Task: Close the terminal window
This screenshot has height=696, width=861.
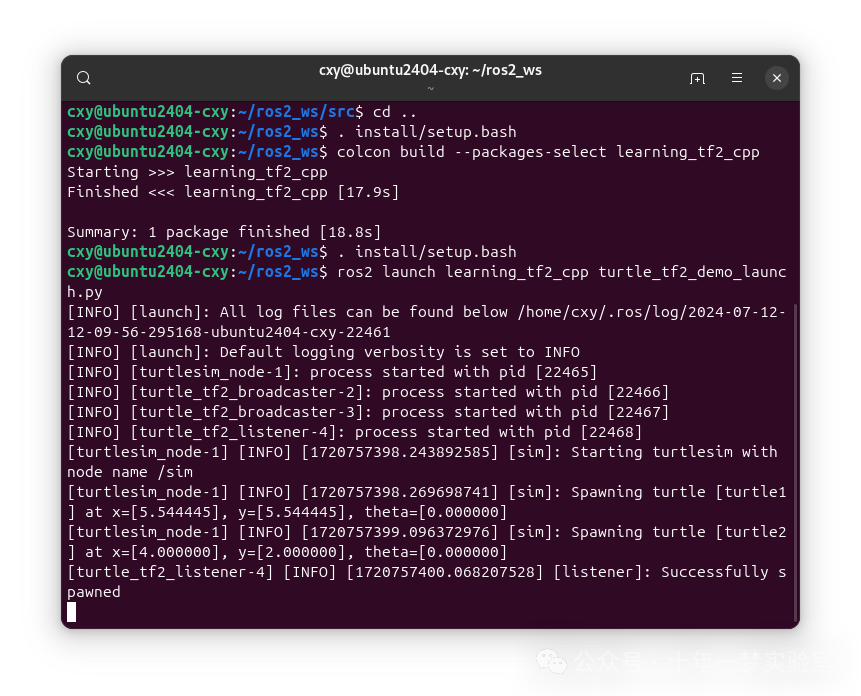Action: (776, 78)
